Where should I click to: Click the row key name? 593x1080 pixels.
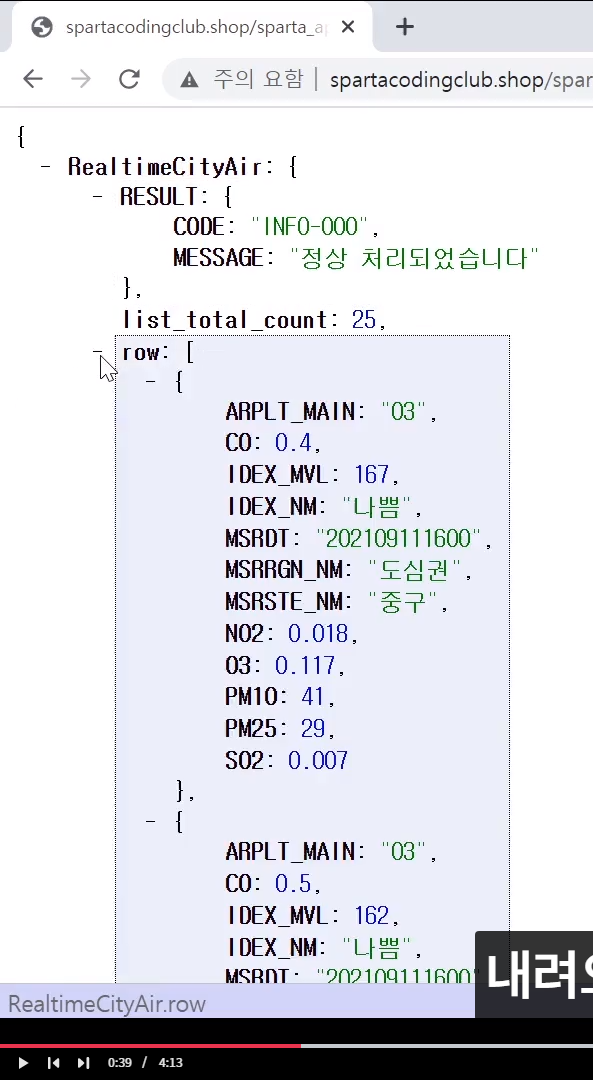click(141, 353)
